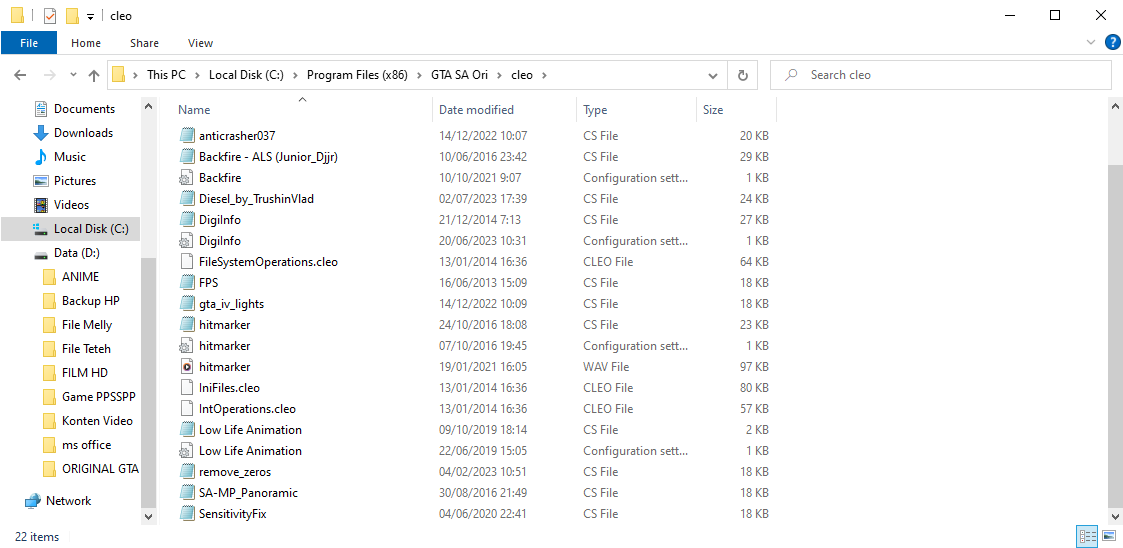Open the File menu tab
Image resolution: width=1123 pixels, height=548 pixels.
[x=29, y=43]
